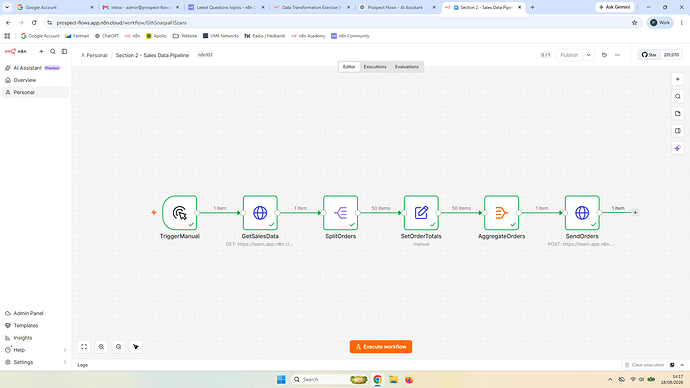The height and width of the screenshot is (388, 690).
Task: Open Firefox from the taskbar
Action: (x=409, y=379)
